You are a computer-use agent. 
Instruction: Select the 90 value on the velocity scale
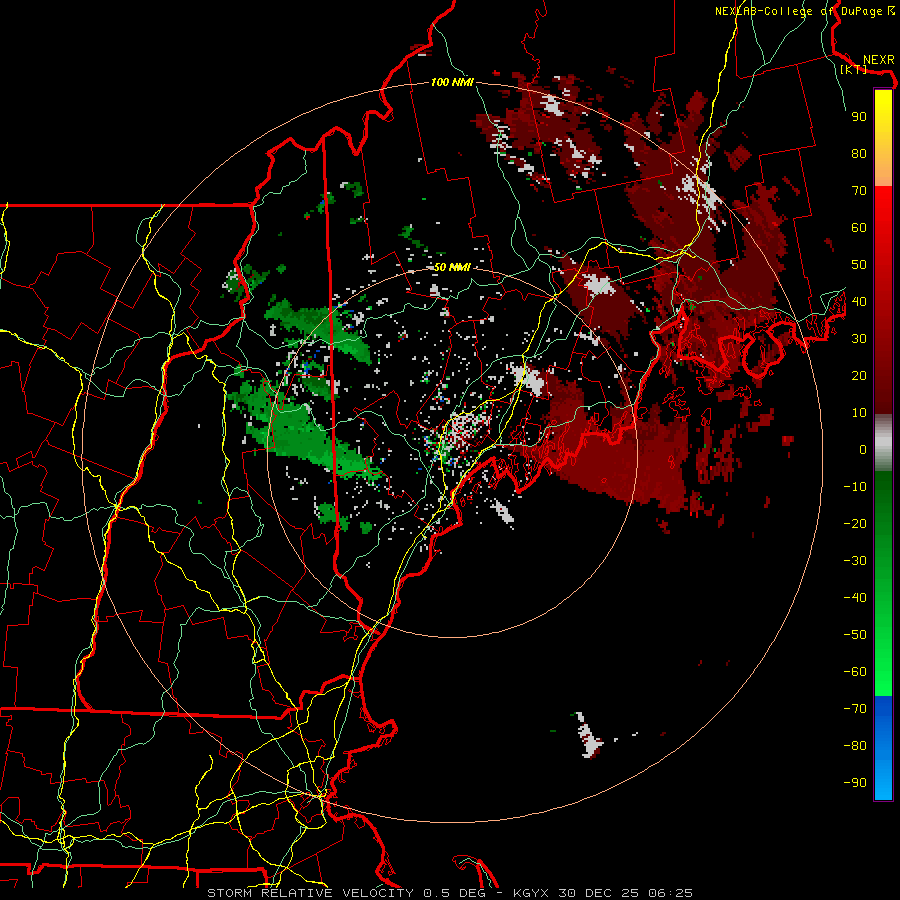[859, 117]
